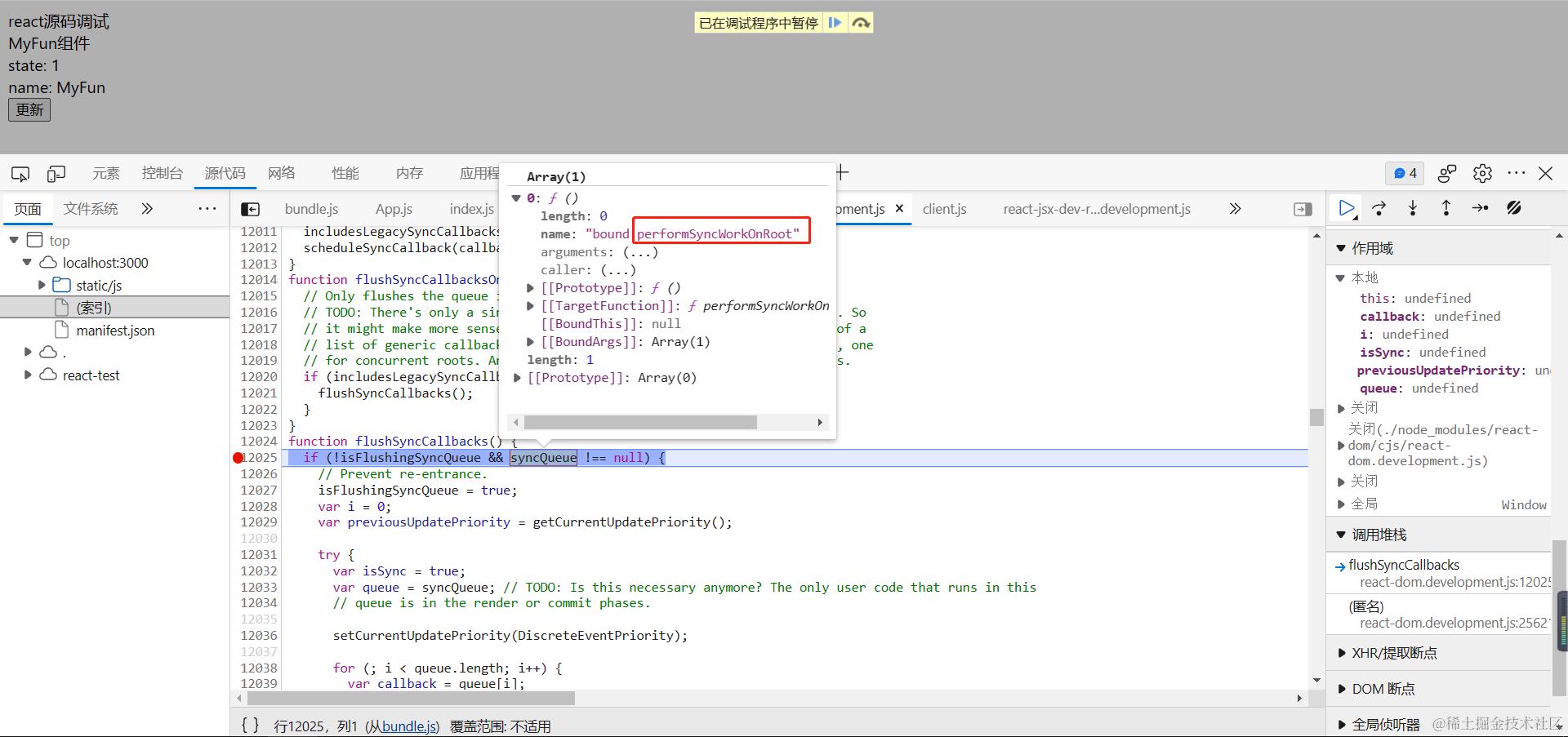Open the bundle.js file tab
The width and height of the screenshot is (1568, 737).
tap(311, 209)
